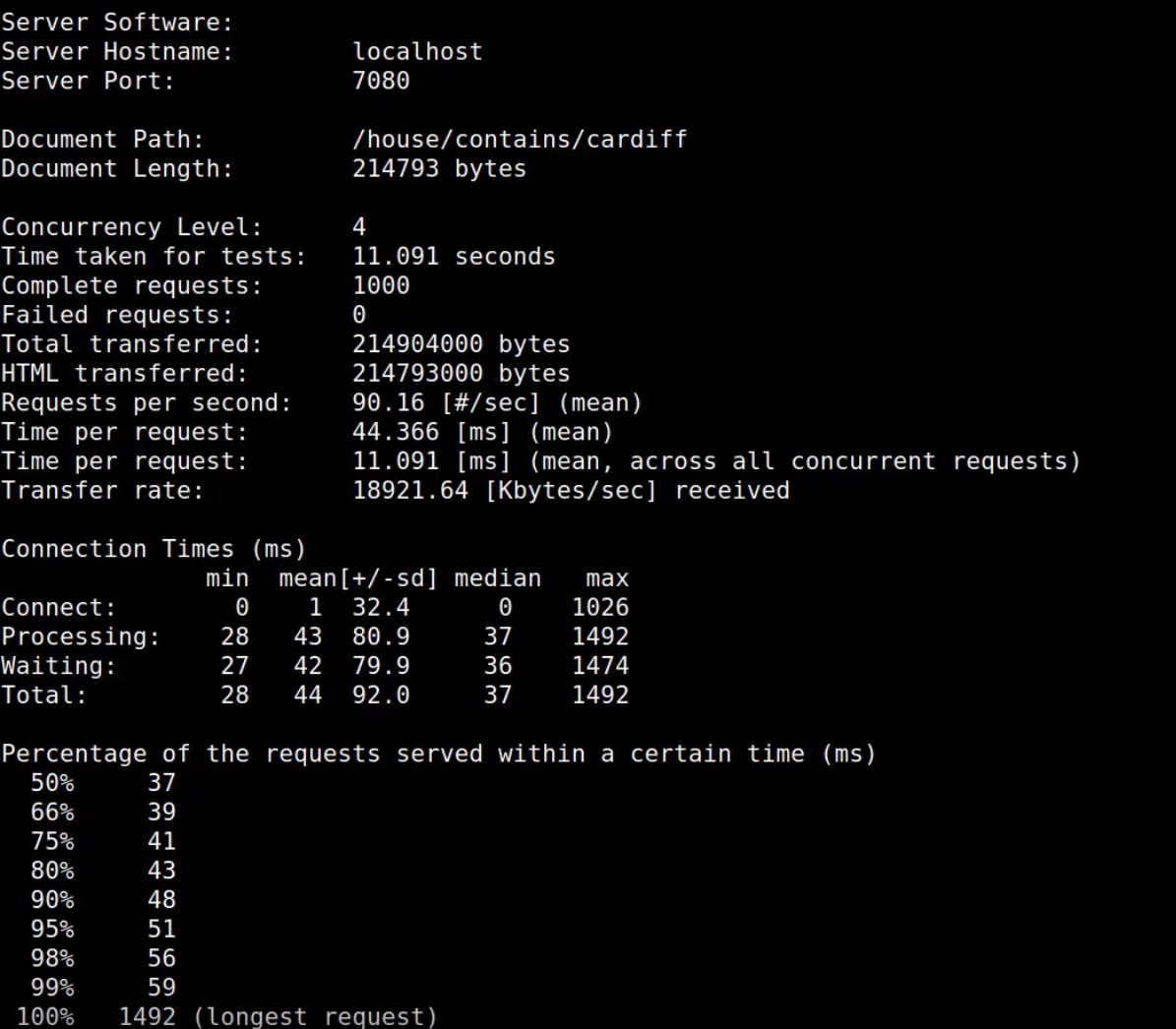Click the Processing median value 37
Viewport: 1176px width, 1029px height.
click(x=497, y=636)
